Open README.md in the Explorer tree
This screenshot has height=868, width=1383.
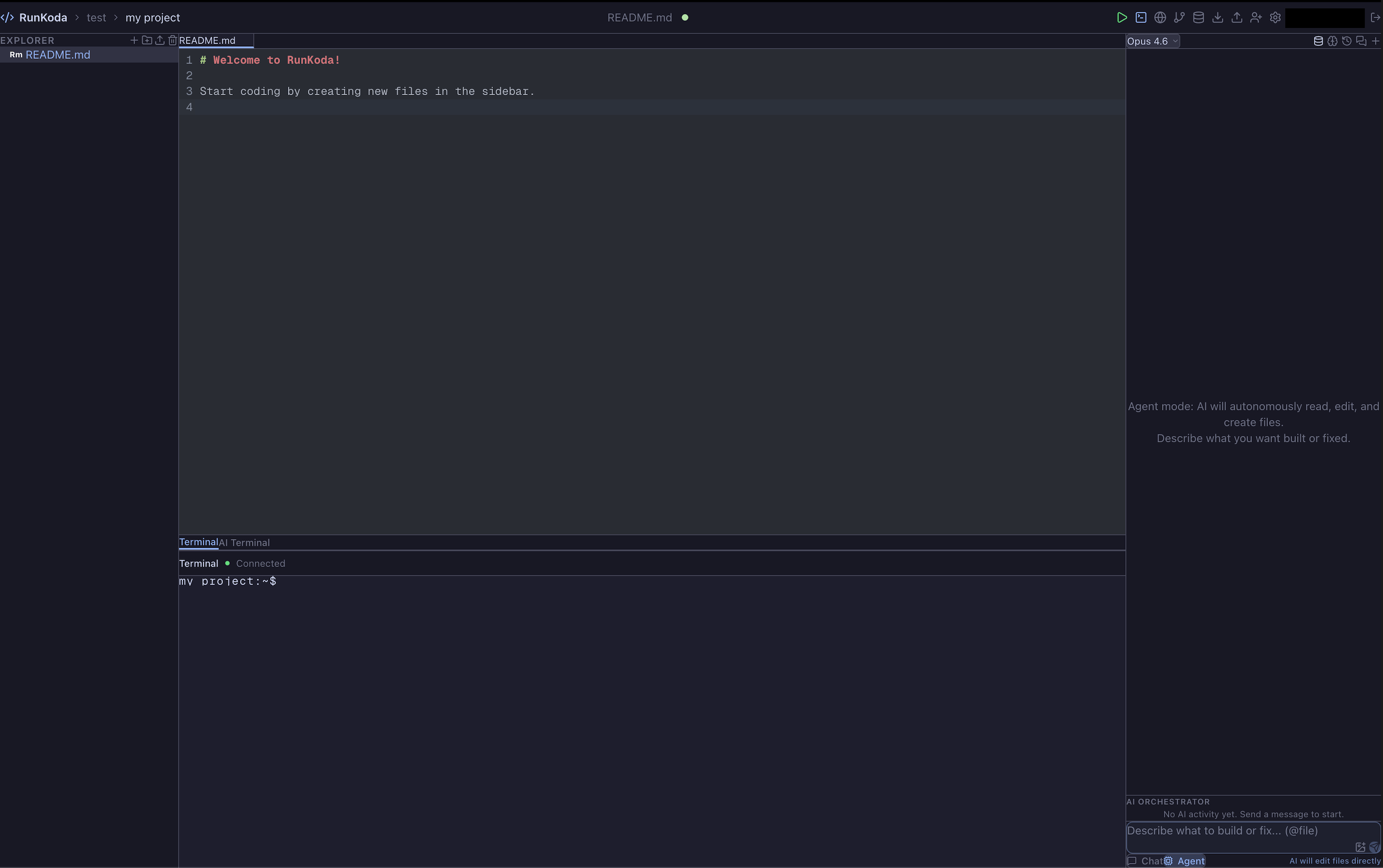pyautogui.click(x=57, y=55)
